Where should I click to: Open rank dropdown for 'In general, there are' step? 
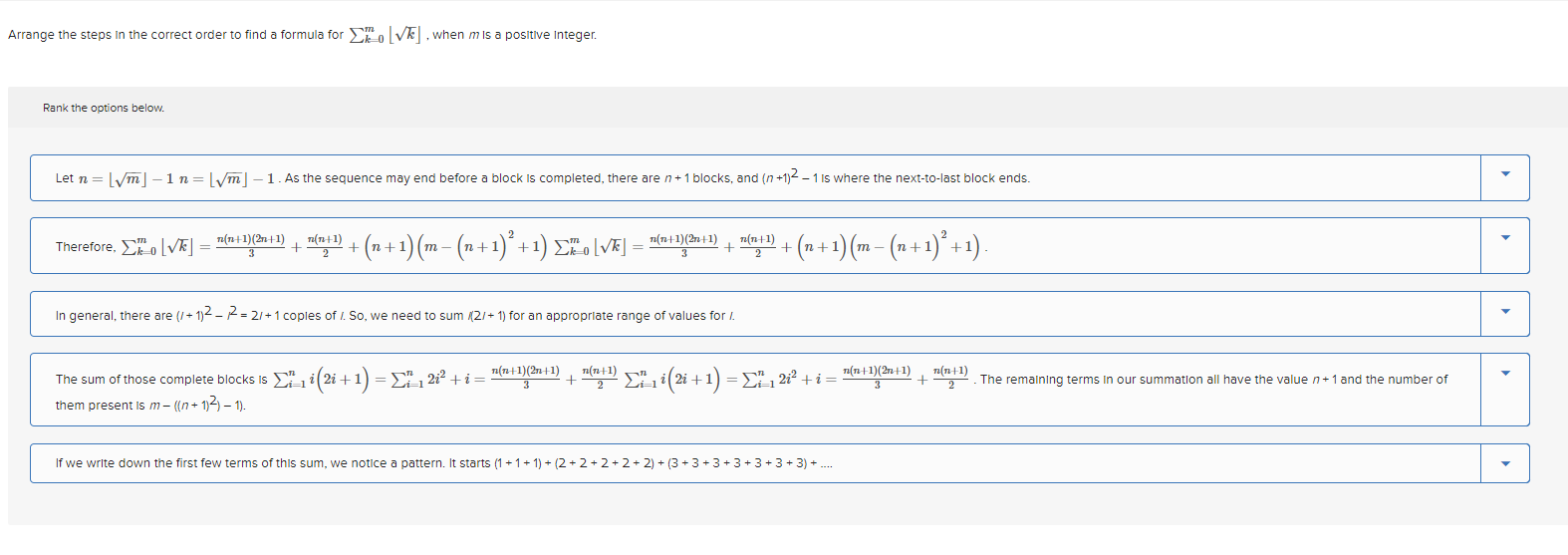tap(1504, 314)
